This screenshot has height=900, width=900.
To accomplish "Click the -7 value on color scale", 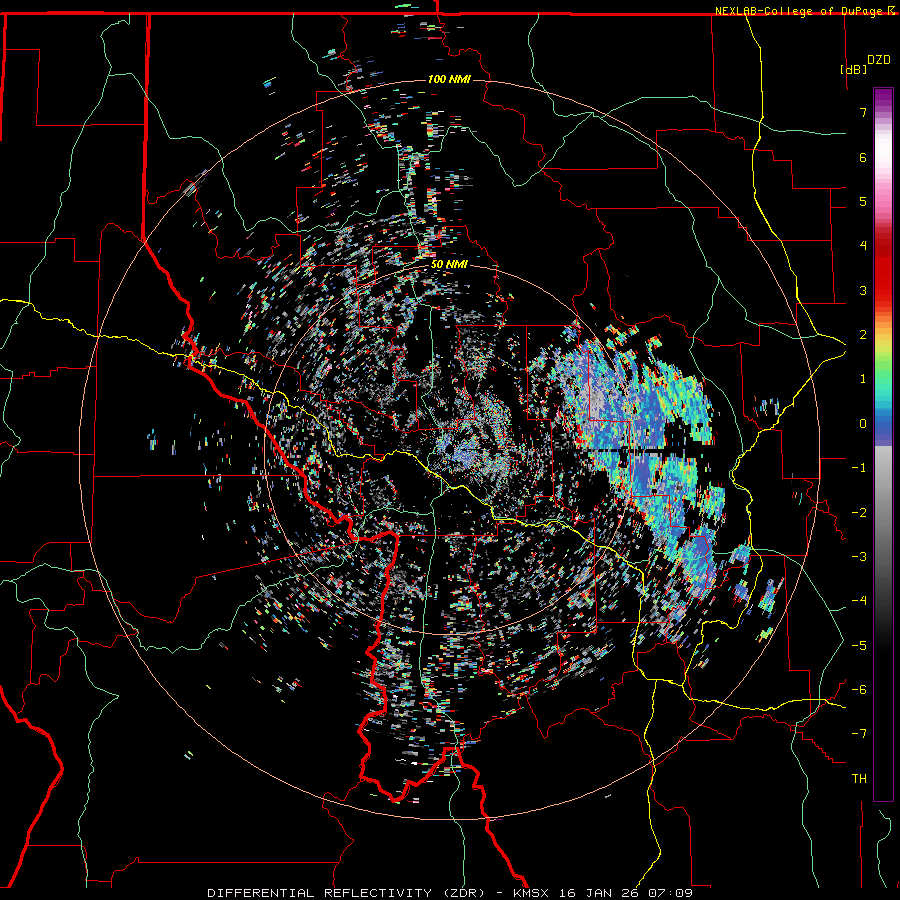I will [859, 734].
